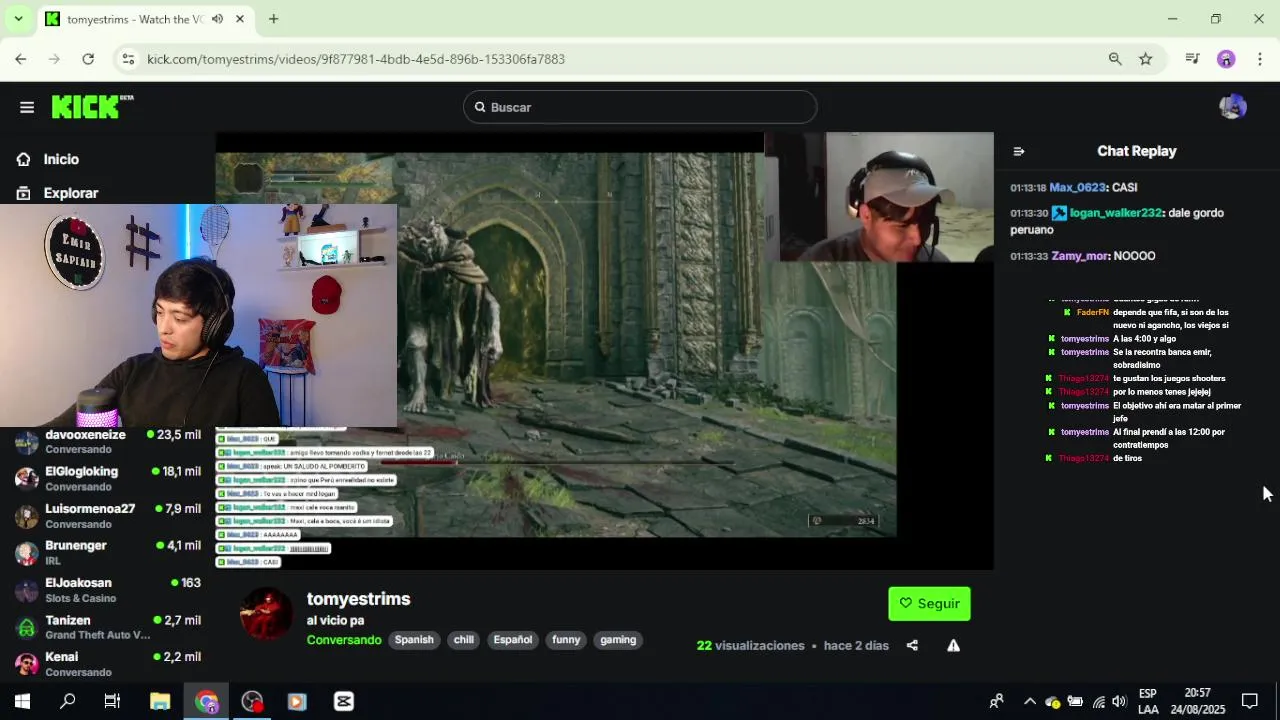Open Windows taskbar search
The image size is (1280, 720).
click(x=68, y=701)
